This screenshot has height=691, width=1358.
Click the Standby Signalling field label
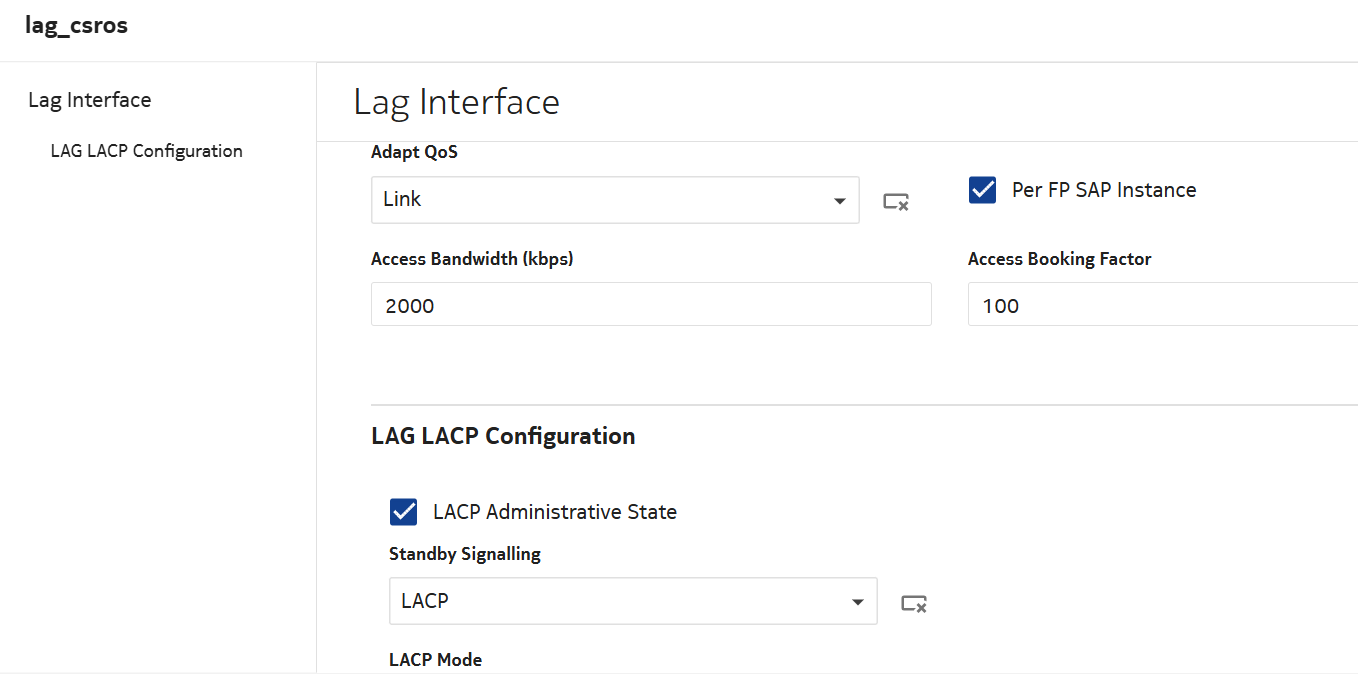click(464, 554)
